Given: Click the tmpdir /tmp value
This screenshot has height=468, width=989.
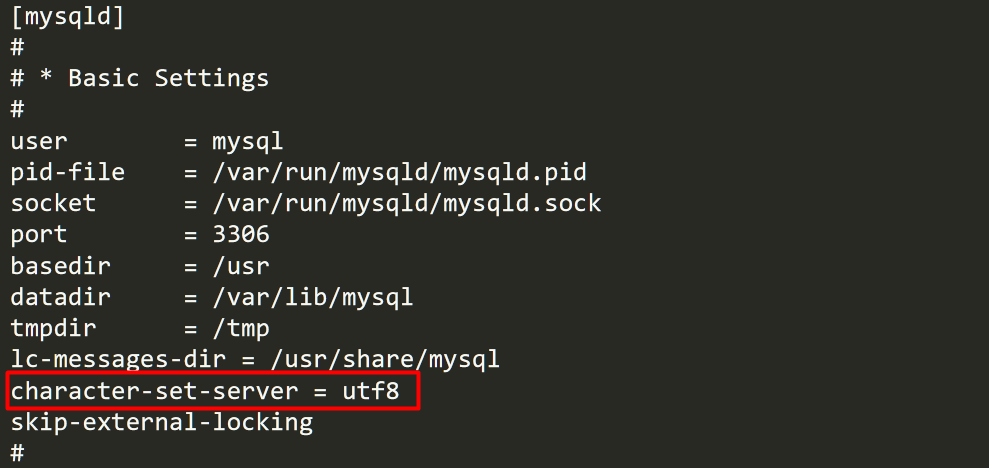Looking at the screenshot, I should coord(241,329).
